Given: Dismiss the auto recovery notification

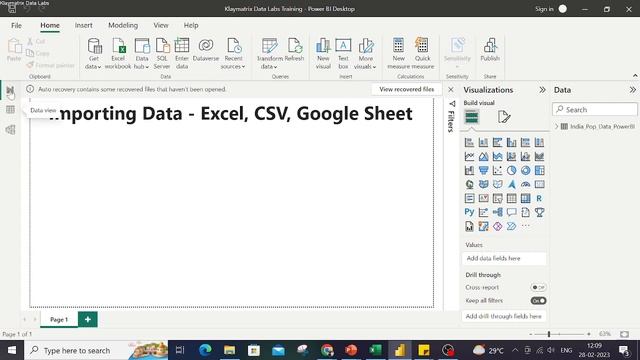Looking at the screenshot, I should click(451, 89).
